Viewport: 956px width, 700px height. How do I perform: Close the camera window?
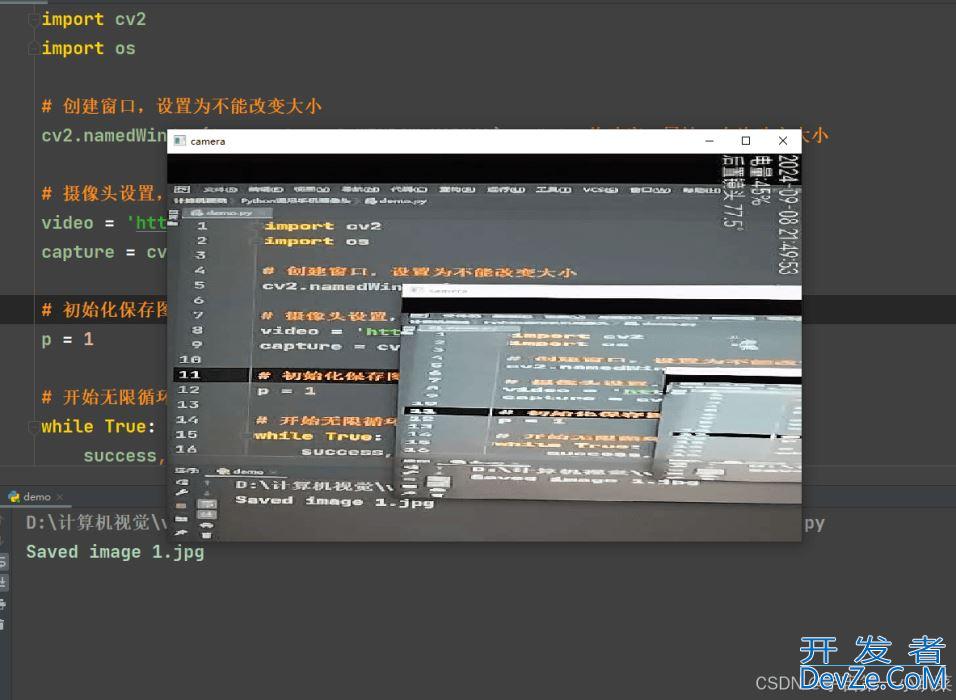[x=783, y=141]
